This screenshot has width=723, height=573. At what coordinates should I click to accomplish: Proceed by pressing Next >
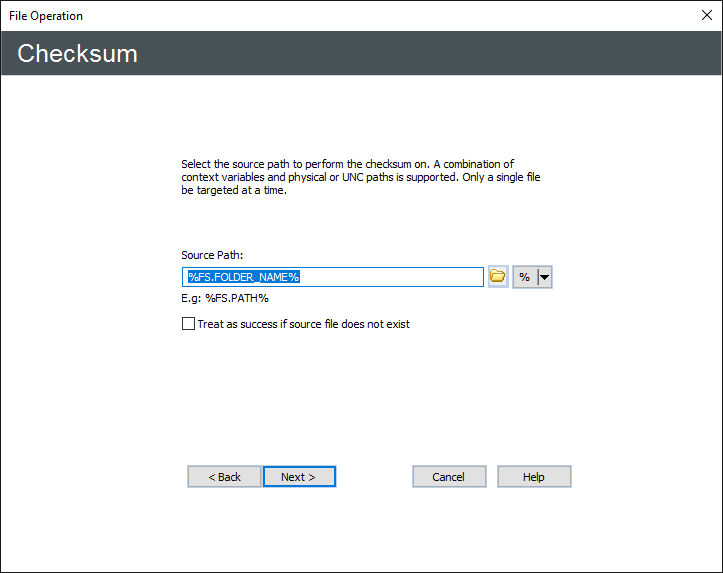click(299, 477)
